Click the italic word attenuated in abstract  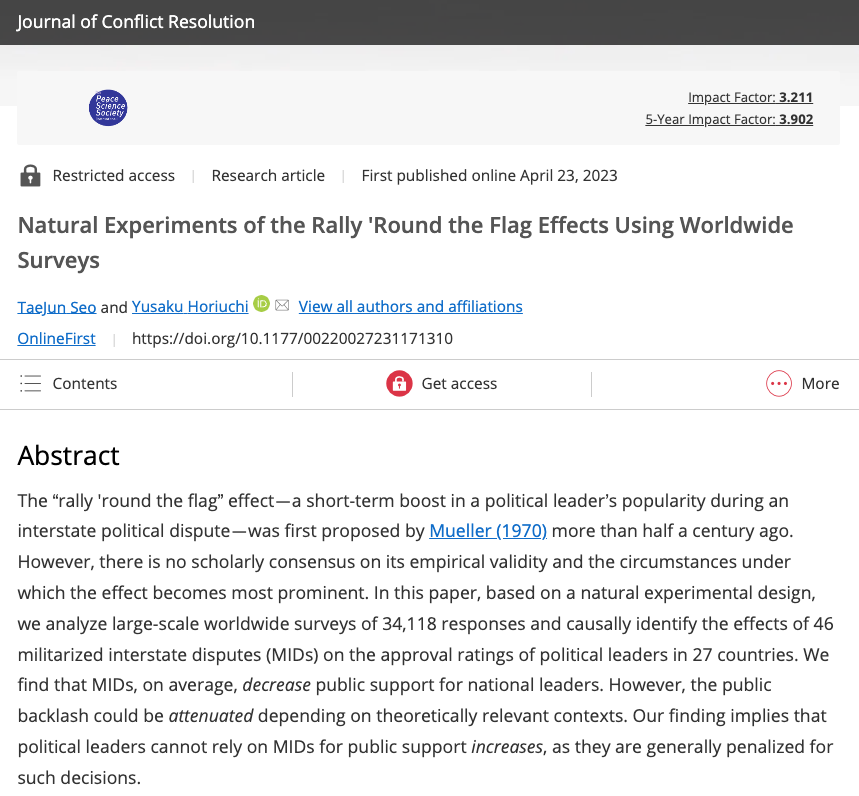211,716
